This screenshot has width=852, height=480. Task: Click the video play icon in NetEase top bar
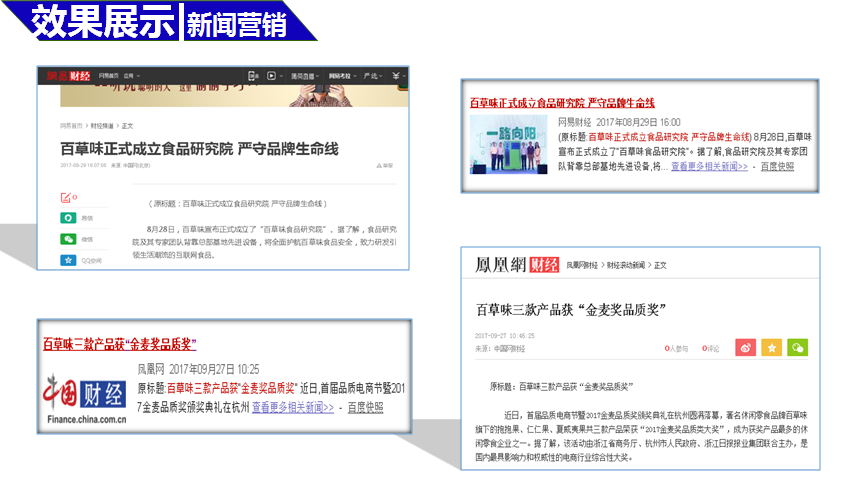pos(271,76)
